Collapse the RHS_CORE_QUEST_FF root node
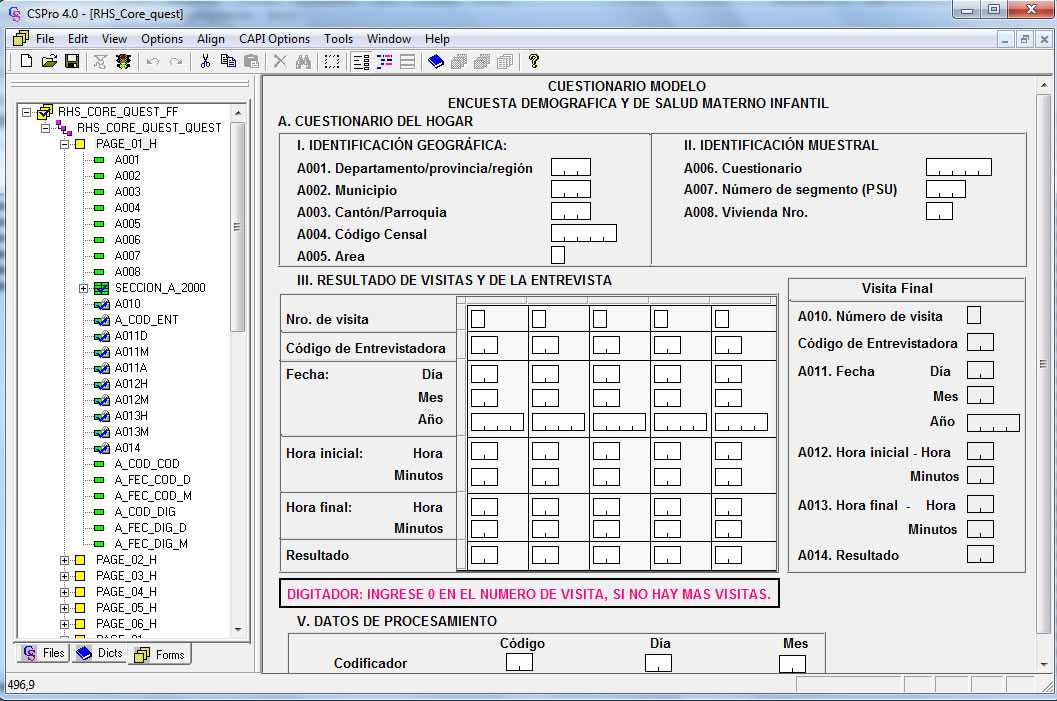The width and height of the screenshot is (1057, 701). point(26,112)
